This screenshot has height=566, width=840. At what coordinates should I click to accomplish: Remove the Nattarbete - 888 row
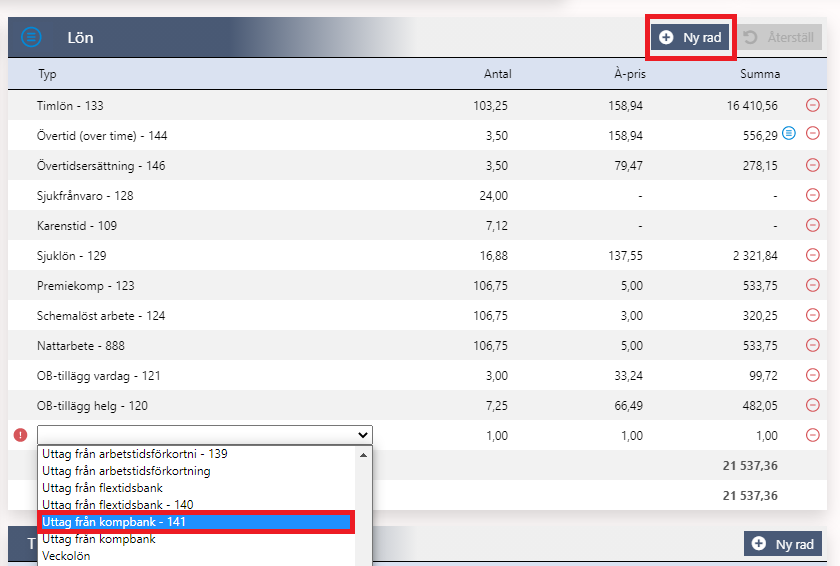[813, 345]
